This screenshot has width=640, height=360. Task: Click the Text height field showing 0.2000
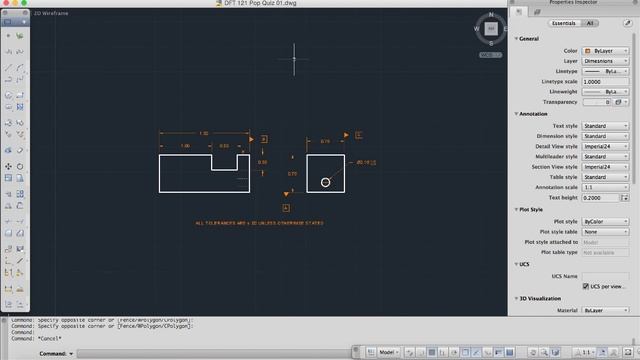click(x=601, y=198)
